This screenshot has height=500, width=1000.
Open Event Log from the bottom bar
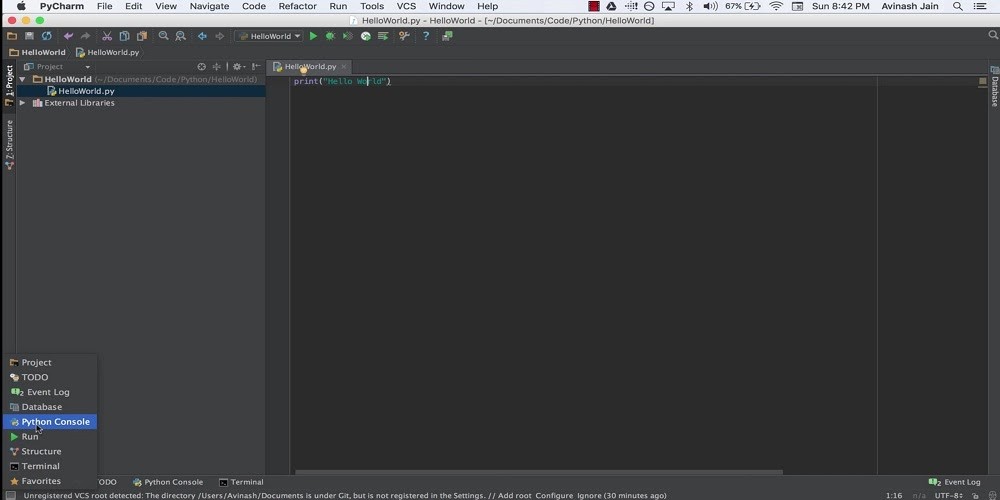(x=956, y=482)
